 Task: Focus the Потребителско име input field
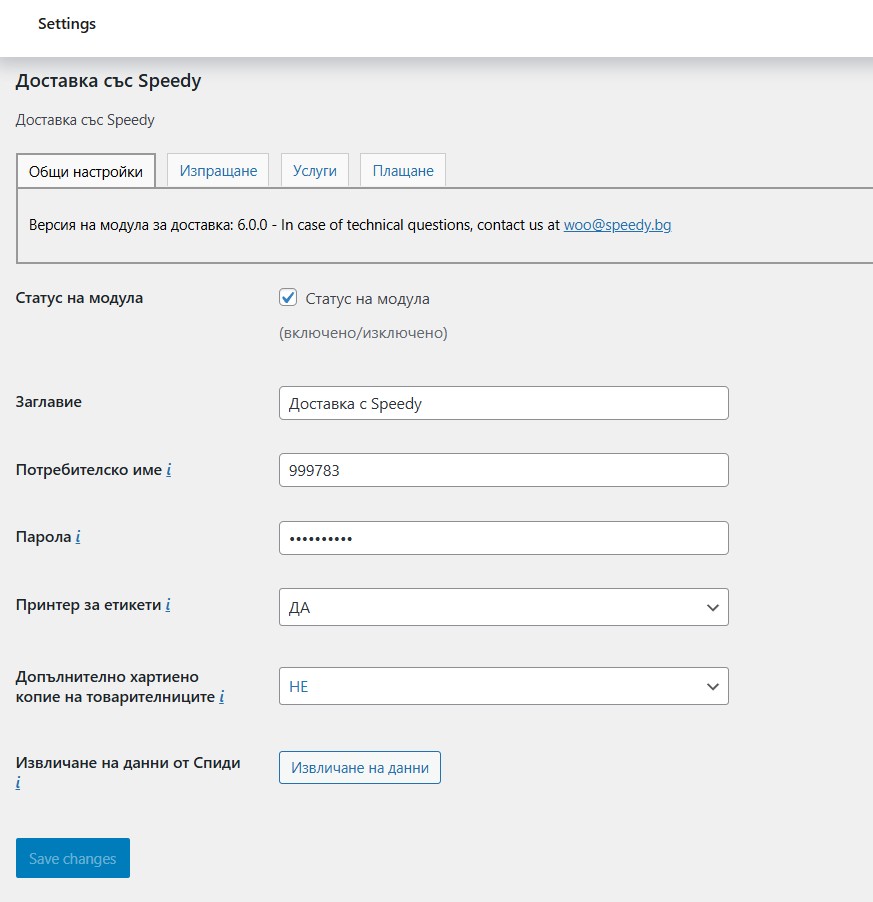503,470
